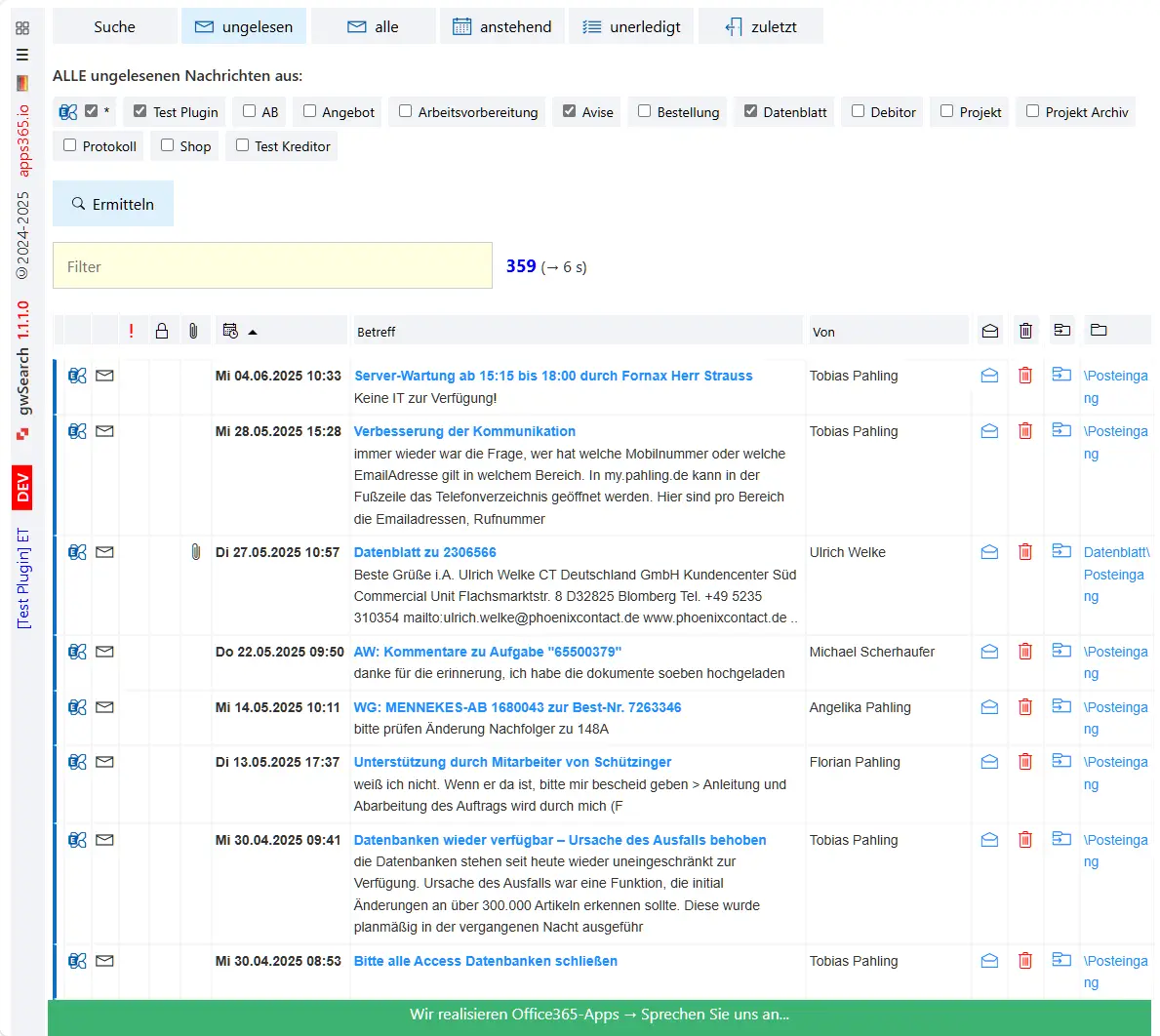Click attachment icon on Datenblatt zu 2306566 row

(195, 552)
